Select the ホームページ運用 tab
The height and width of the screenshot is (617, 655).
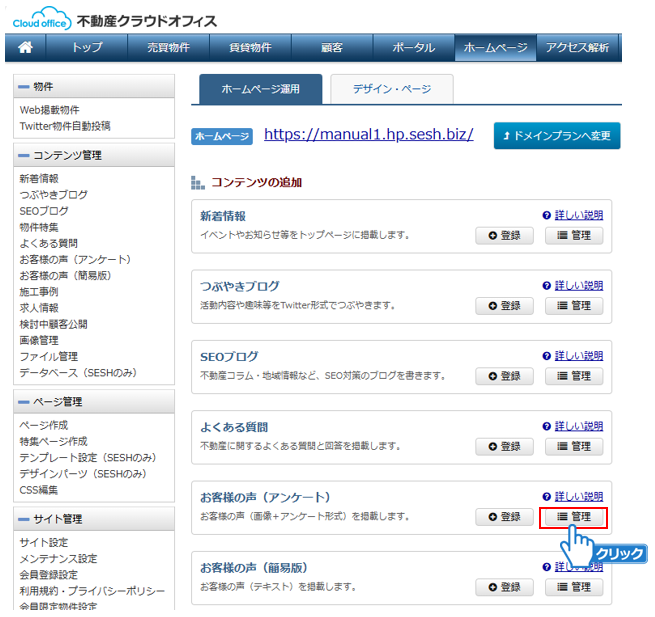(260, 89)
